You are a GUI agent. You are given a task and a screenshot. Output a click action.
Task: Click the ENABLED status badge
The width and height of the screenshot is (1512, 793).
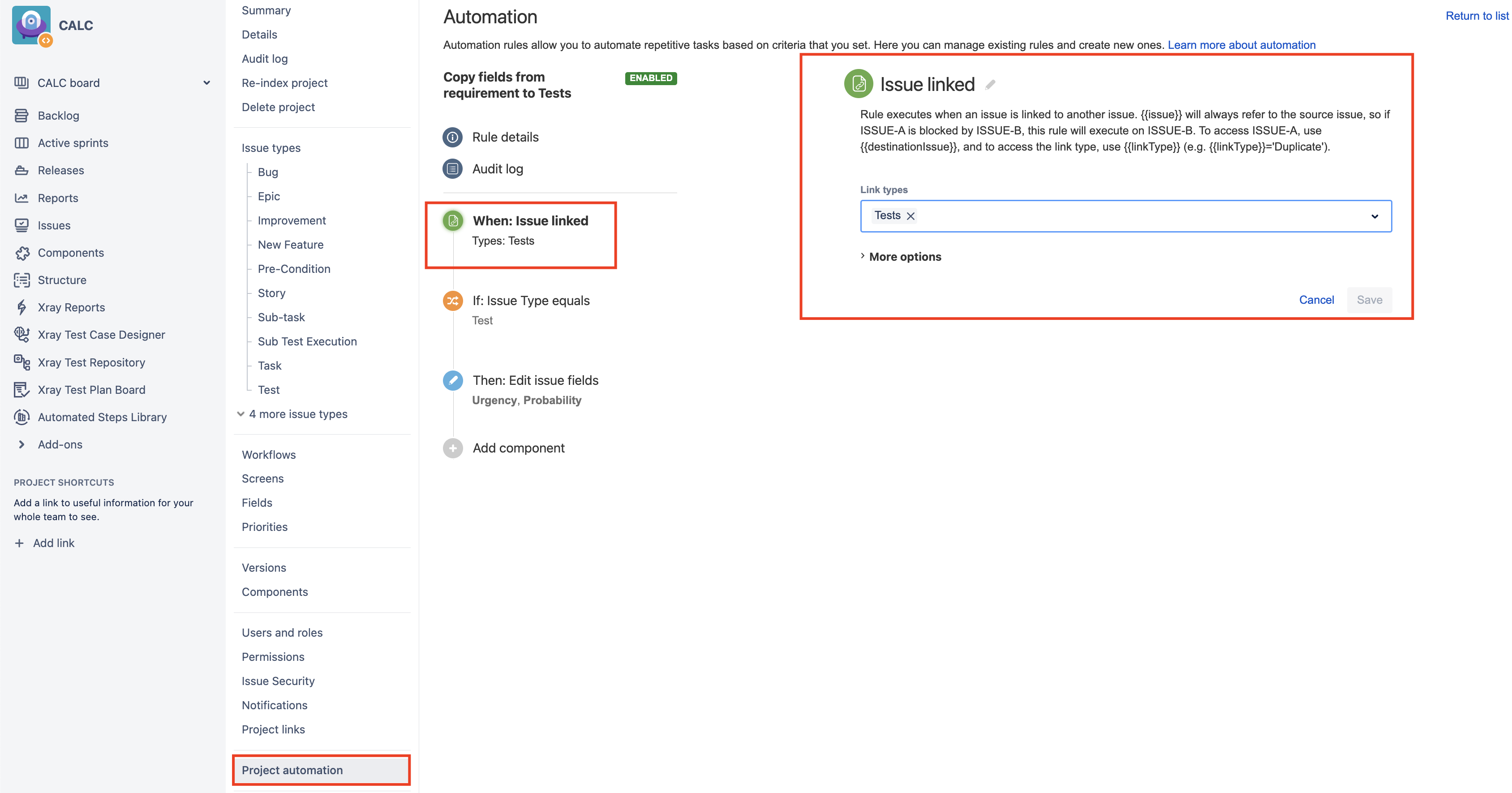coord(650,78)
